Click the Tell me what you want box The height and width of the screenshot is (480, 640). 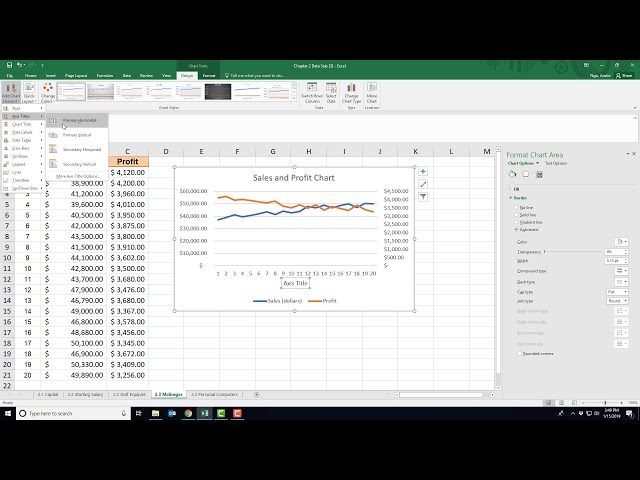tap(257, 76)
